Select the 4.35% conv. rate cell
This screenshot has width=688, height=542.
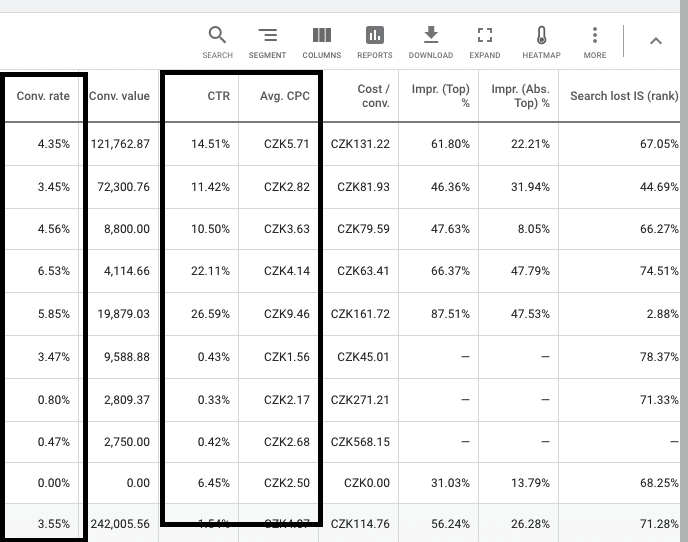coord(54,144)
